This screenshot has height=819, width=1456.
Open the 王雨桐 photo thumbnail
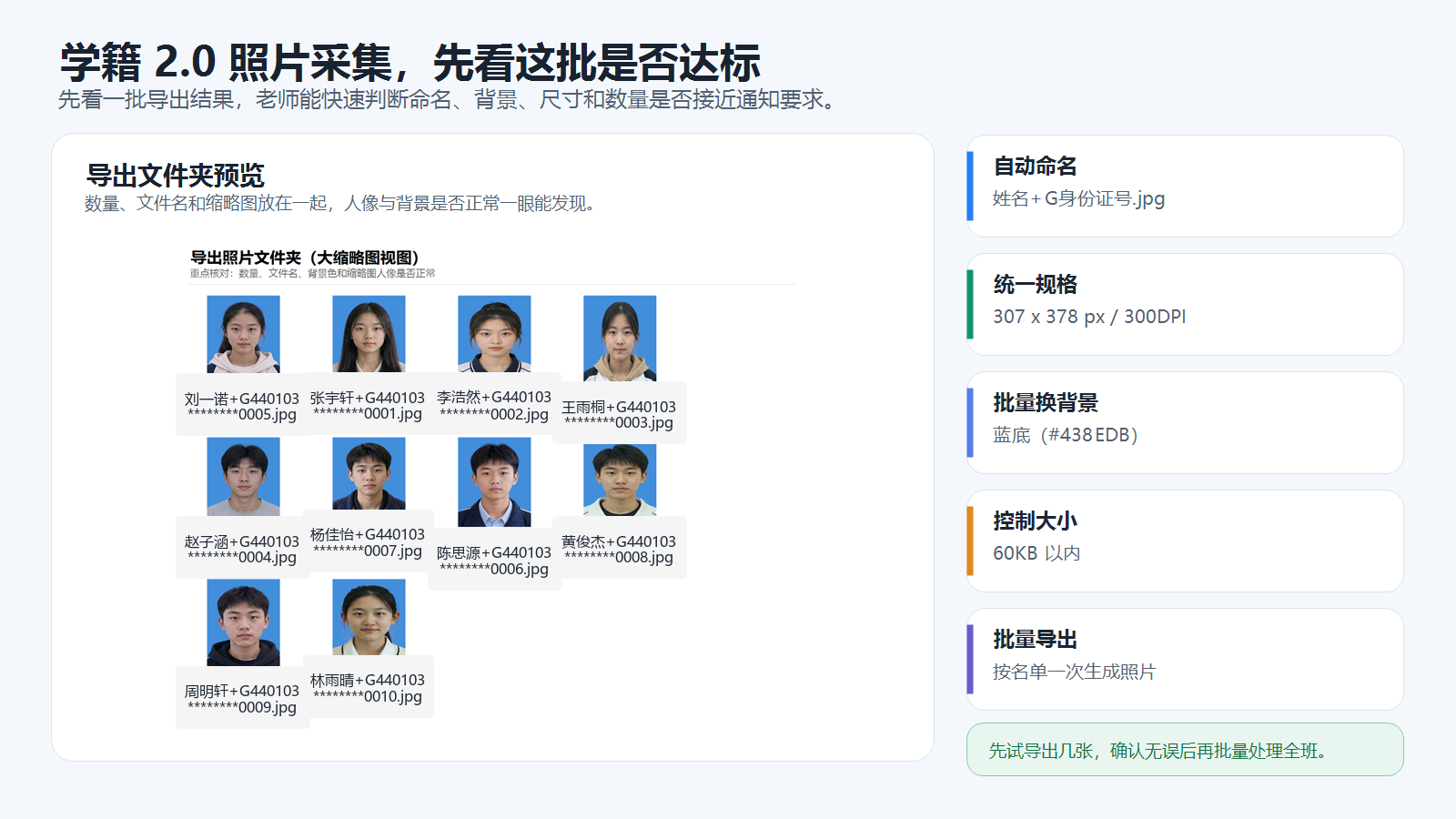tap(620, 338)
